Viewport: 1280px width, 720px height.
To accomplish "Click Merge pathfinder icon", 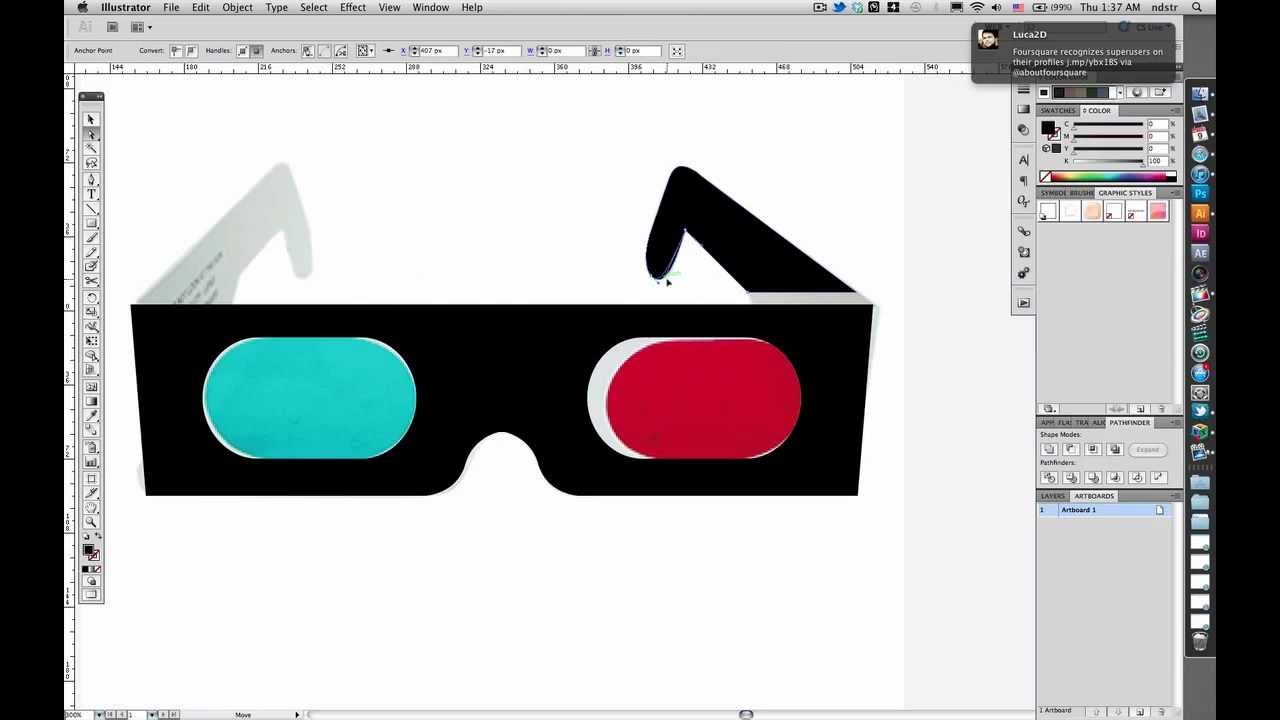I will pos(1093,477).
